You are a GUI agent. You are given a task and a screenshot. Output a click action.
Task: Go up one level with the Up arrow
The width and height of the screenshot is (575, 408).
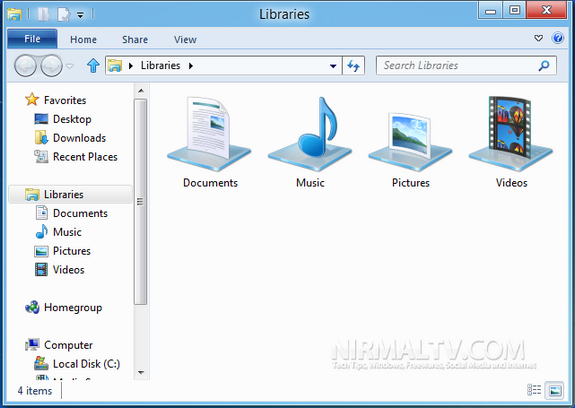[x=93, y=66]
